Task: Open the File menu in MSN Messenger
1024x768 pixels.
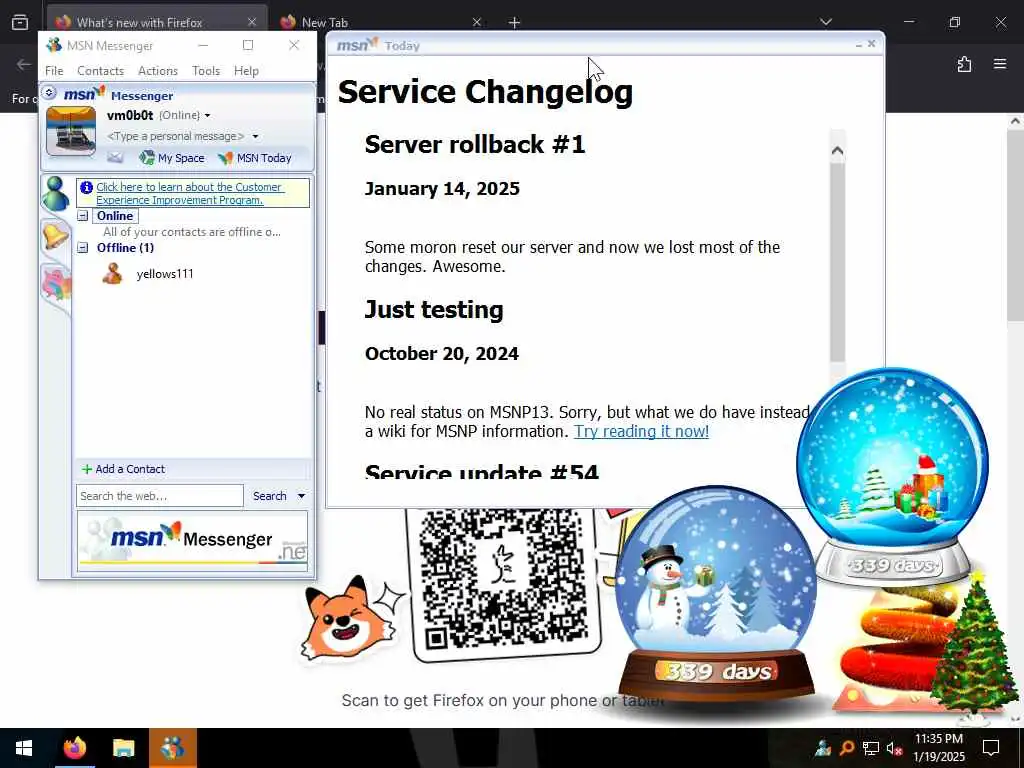Action: click(54, 71)
